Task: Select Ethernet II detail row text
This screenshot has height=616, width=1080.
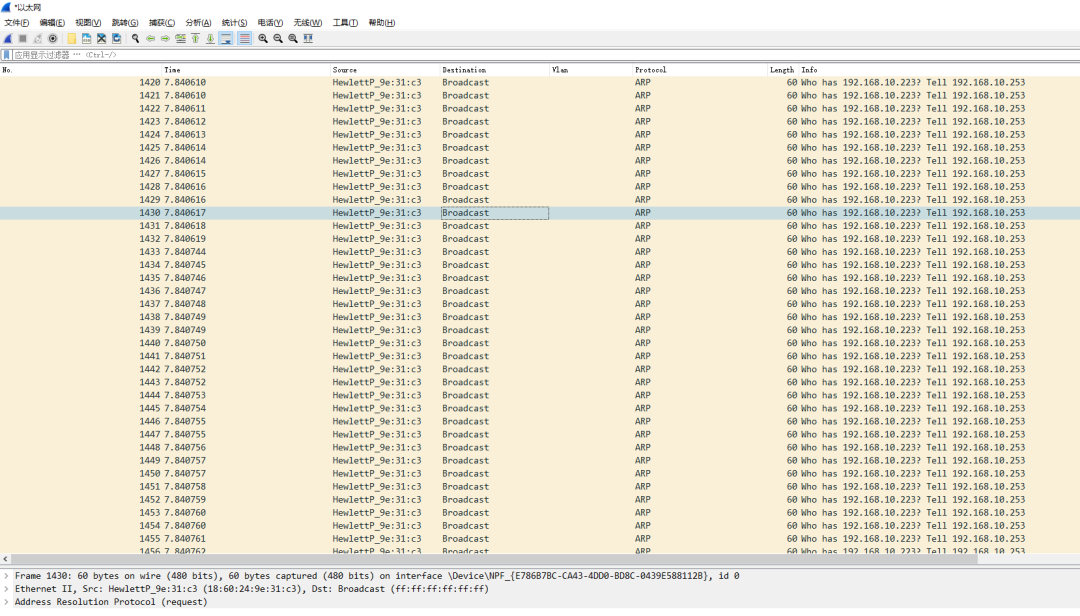Action: coord(251,589)
